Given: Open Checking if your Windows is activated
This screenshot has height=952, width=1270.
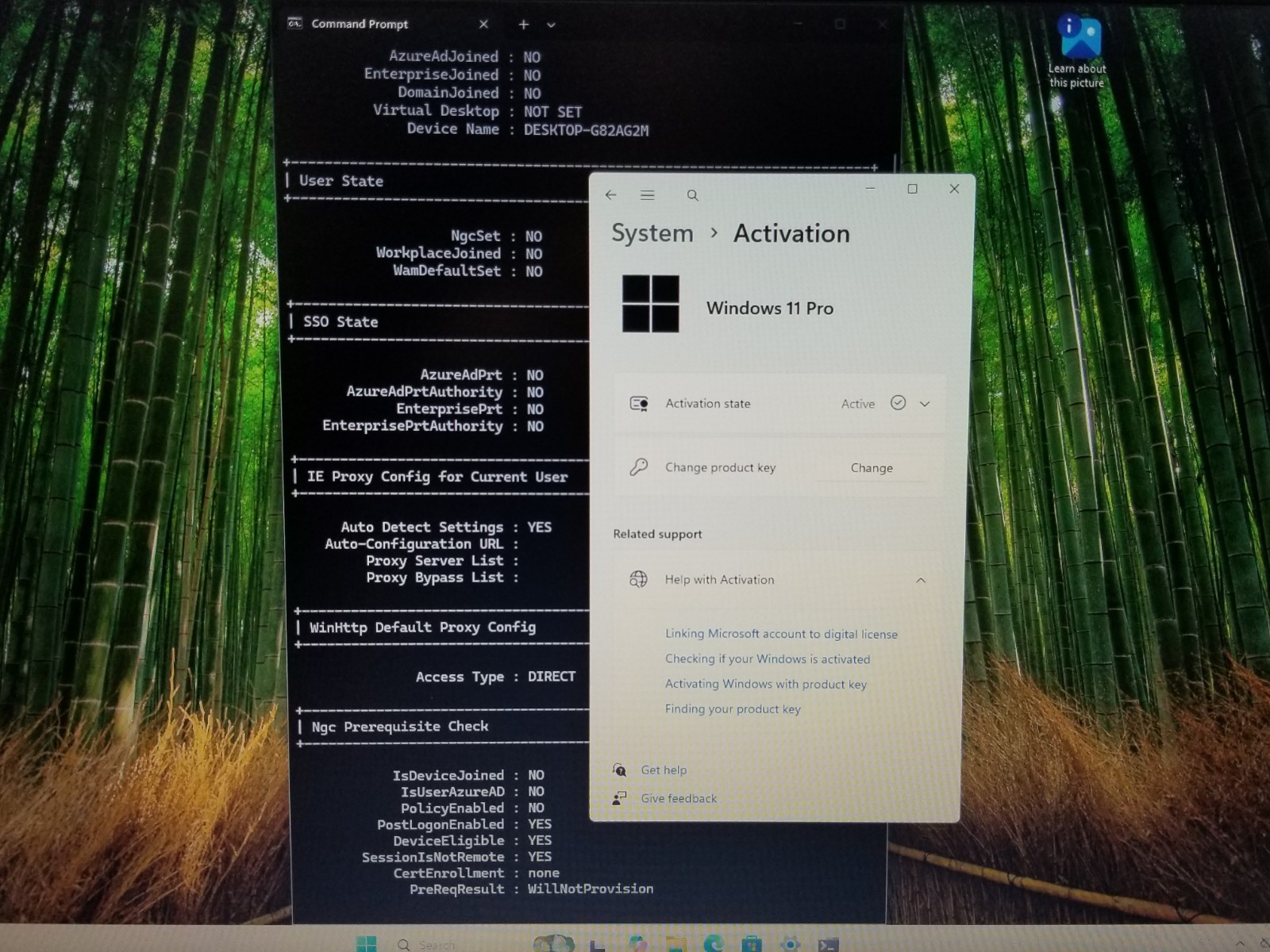Looking at the screenshot, I should (x=768, y=659).
